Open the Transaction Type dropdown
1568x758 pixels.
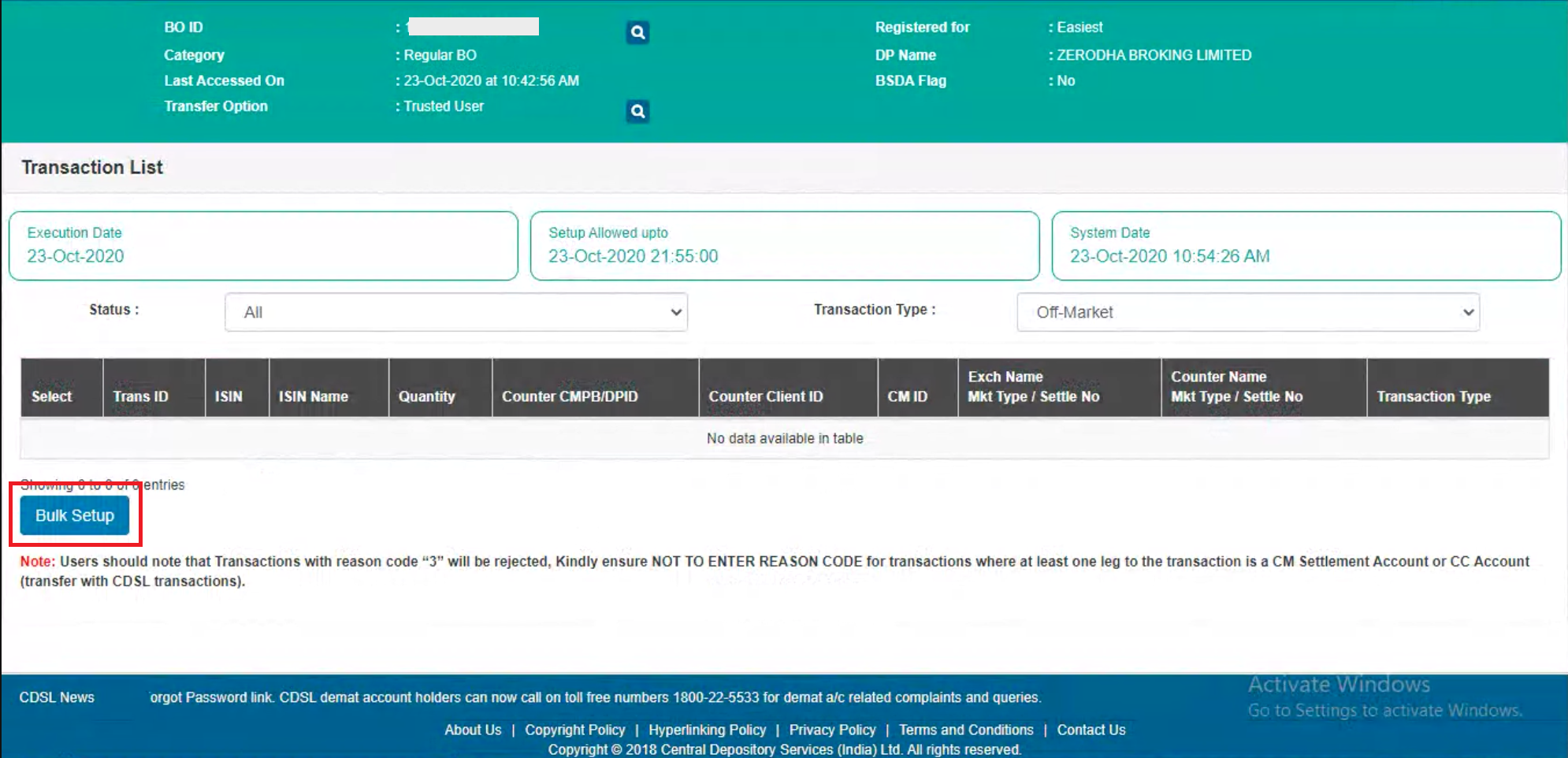(1247, 312)
